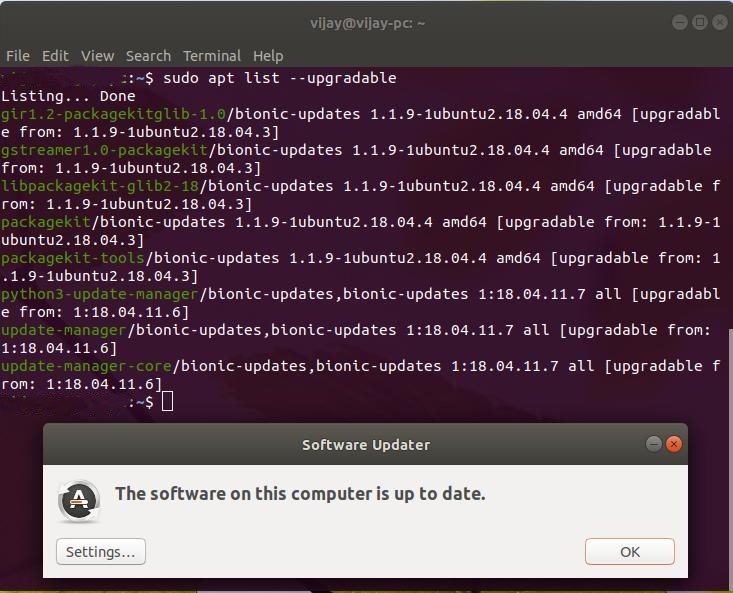Click the Software Updater title bar text
The height and width of the screenshot is (593, 733).
click(366, 445)
